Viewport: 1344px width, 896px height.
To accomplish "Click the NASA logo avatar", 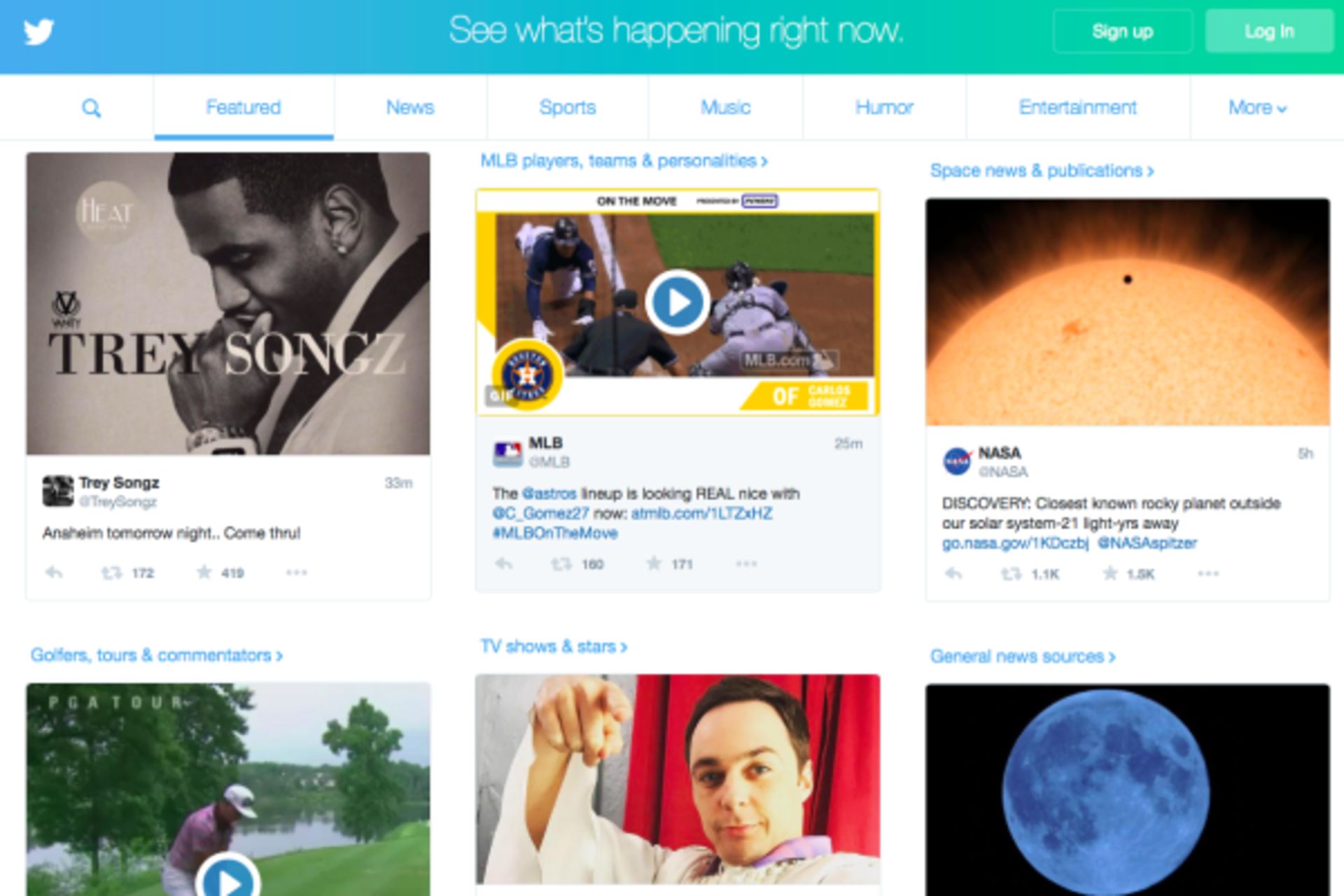I will [957, 462].
